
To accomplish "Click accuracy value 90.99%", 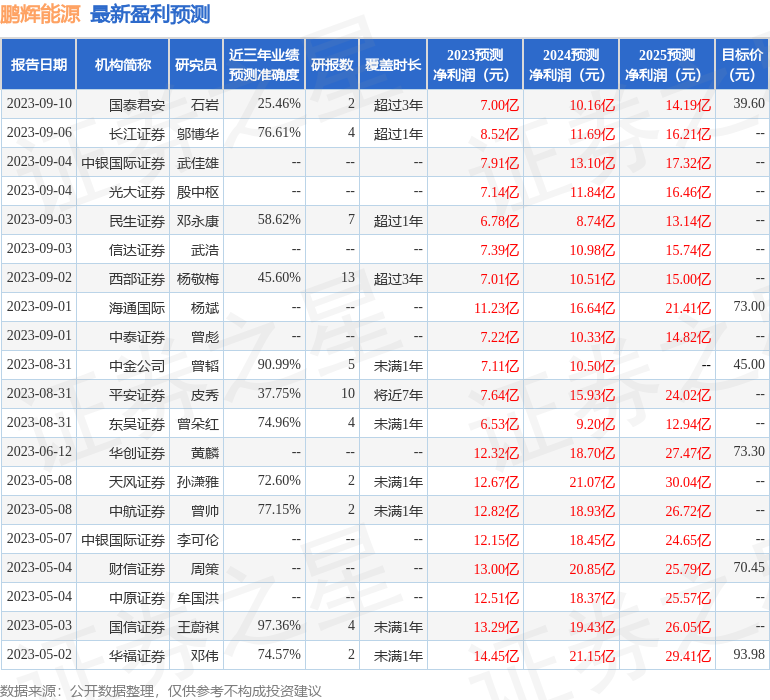I will (279, 364).
